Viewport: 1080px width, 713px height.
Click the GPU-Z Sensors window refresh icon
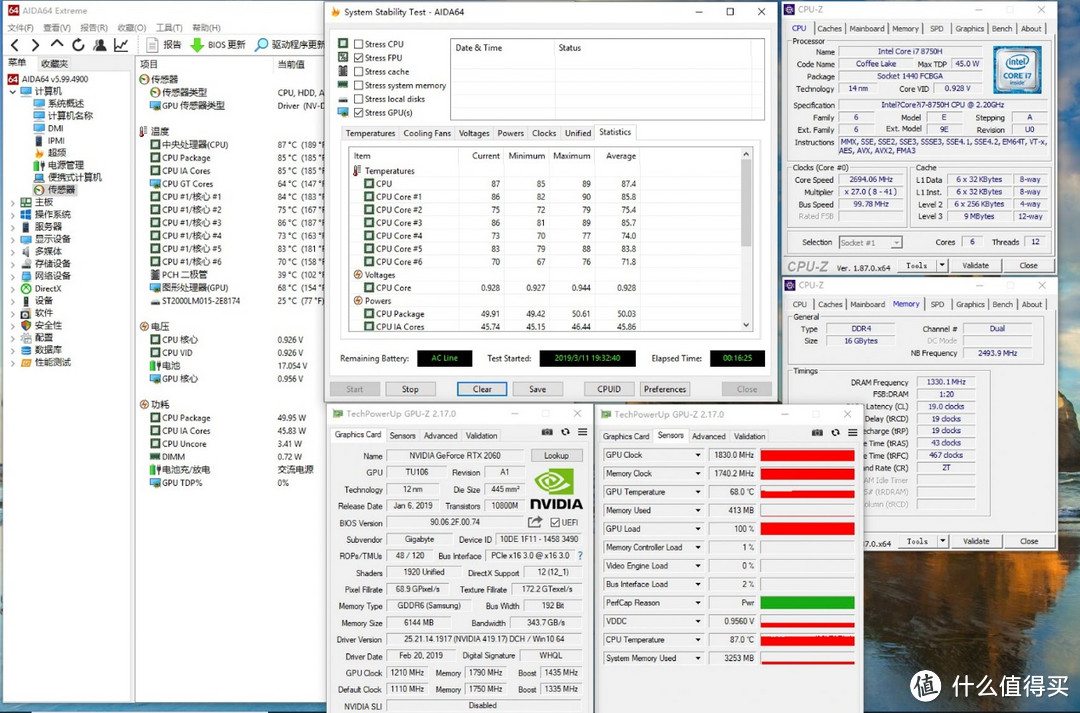tap(835, 433)
